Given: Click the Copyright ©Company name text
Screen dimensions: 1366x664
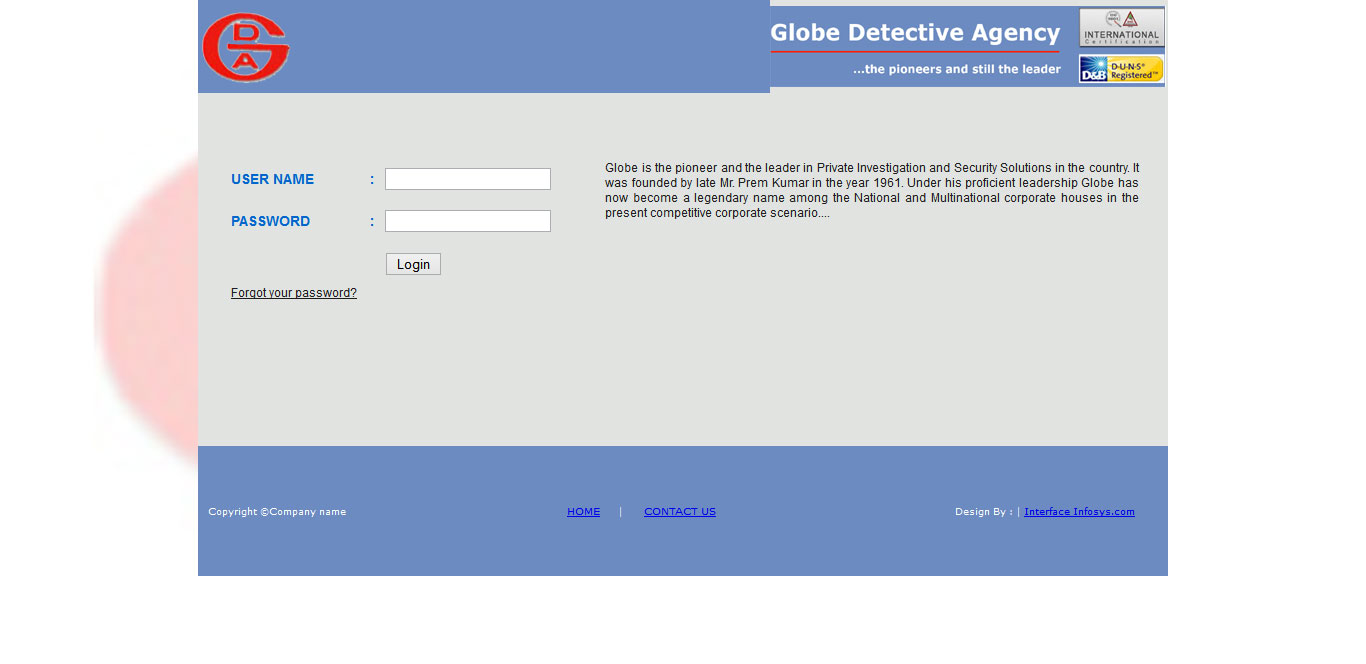Looking at the screenshot, I should (277, 512).
